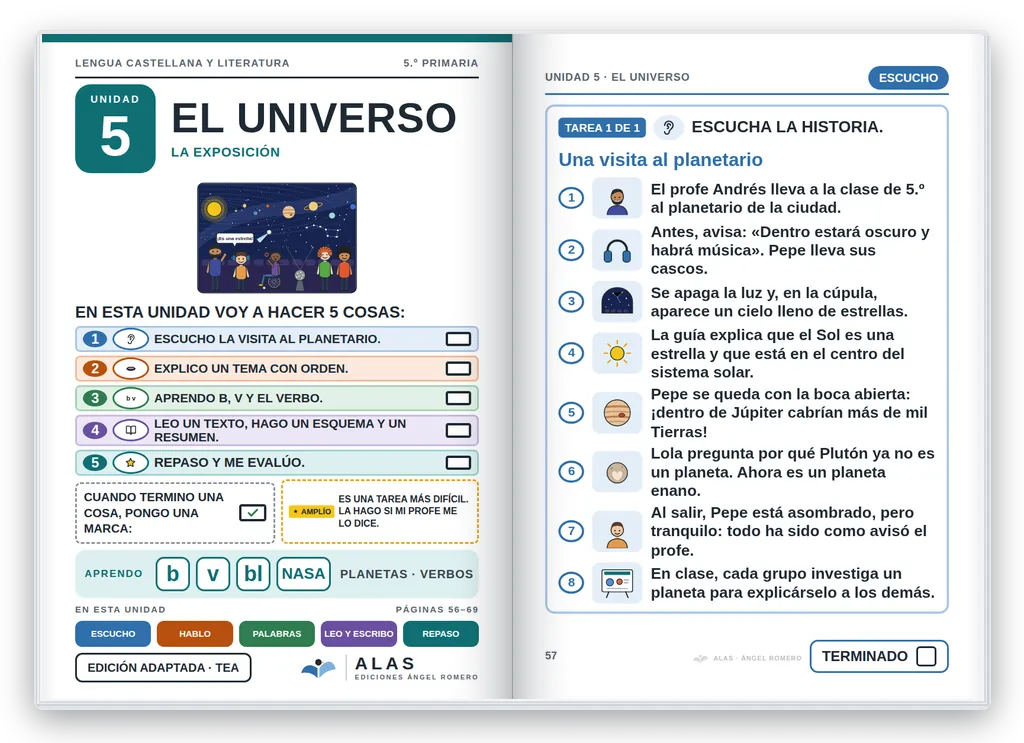Click the number 2 circle of the story list
Screen dimensions: 1024x743
571,250
